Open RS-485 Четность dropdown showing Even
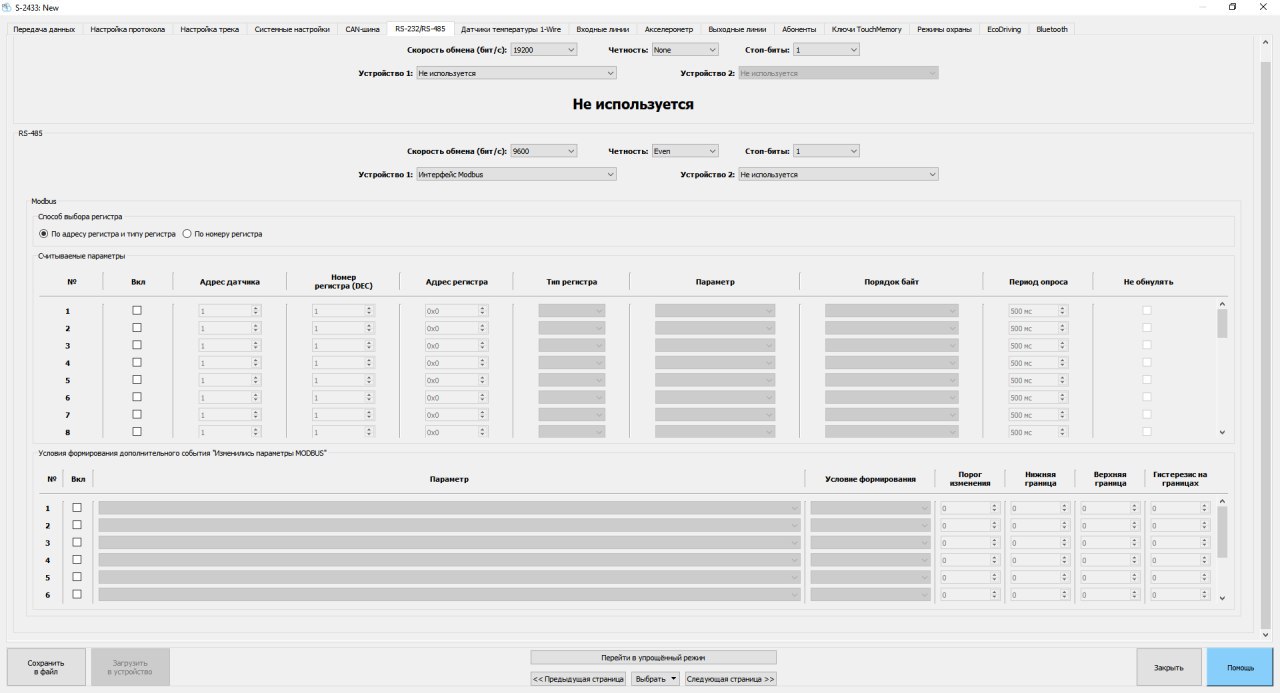The height and width of the screenshot is (693, 1280). (685, 151)
